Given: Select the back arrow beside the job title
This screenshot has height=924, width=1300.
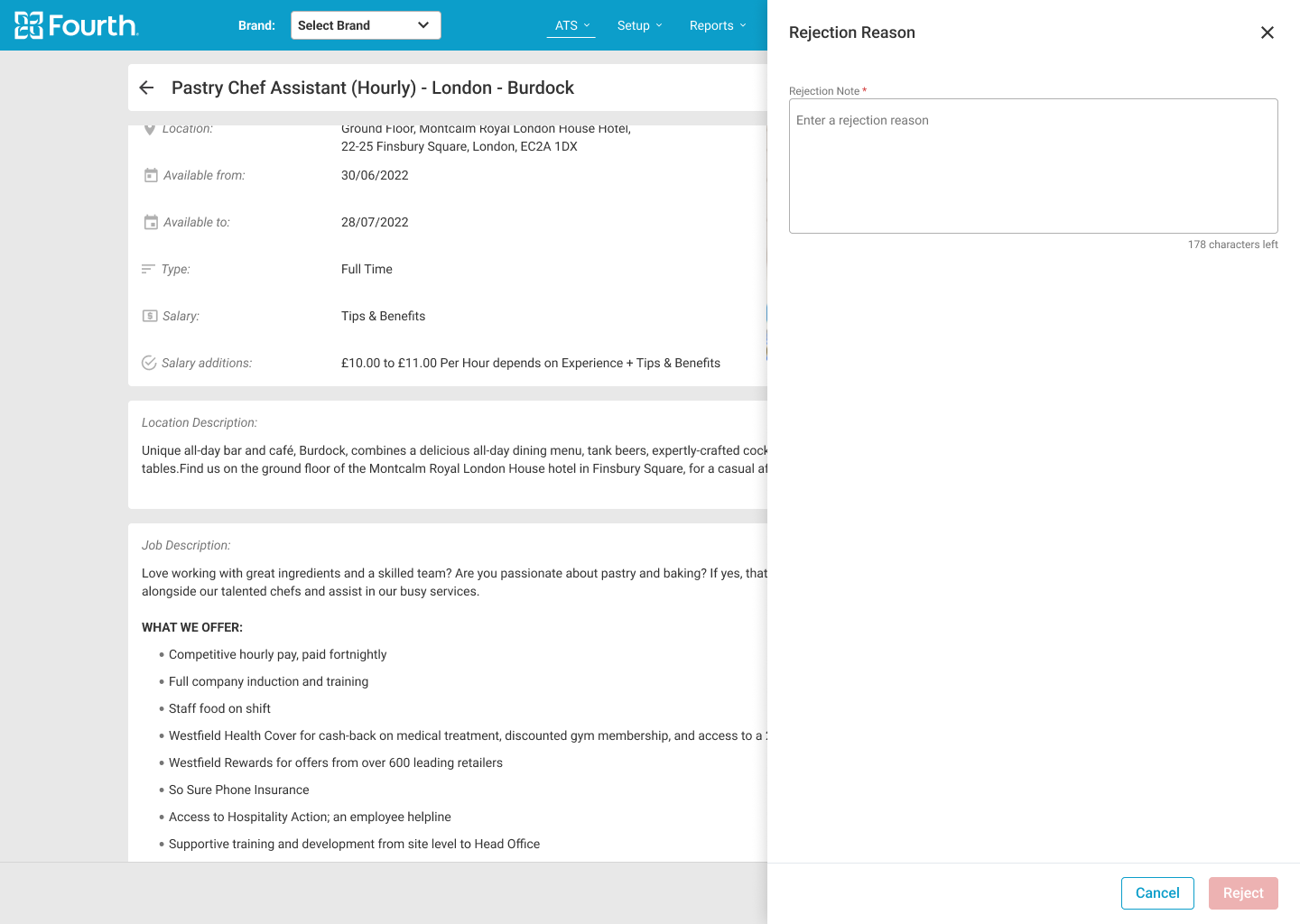Looking at the screenshot, I should (x=146, y=87).
